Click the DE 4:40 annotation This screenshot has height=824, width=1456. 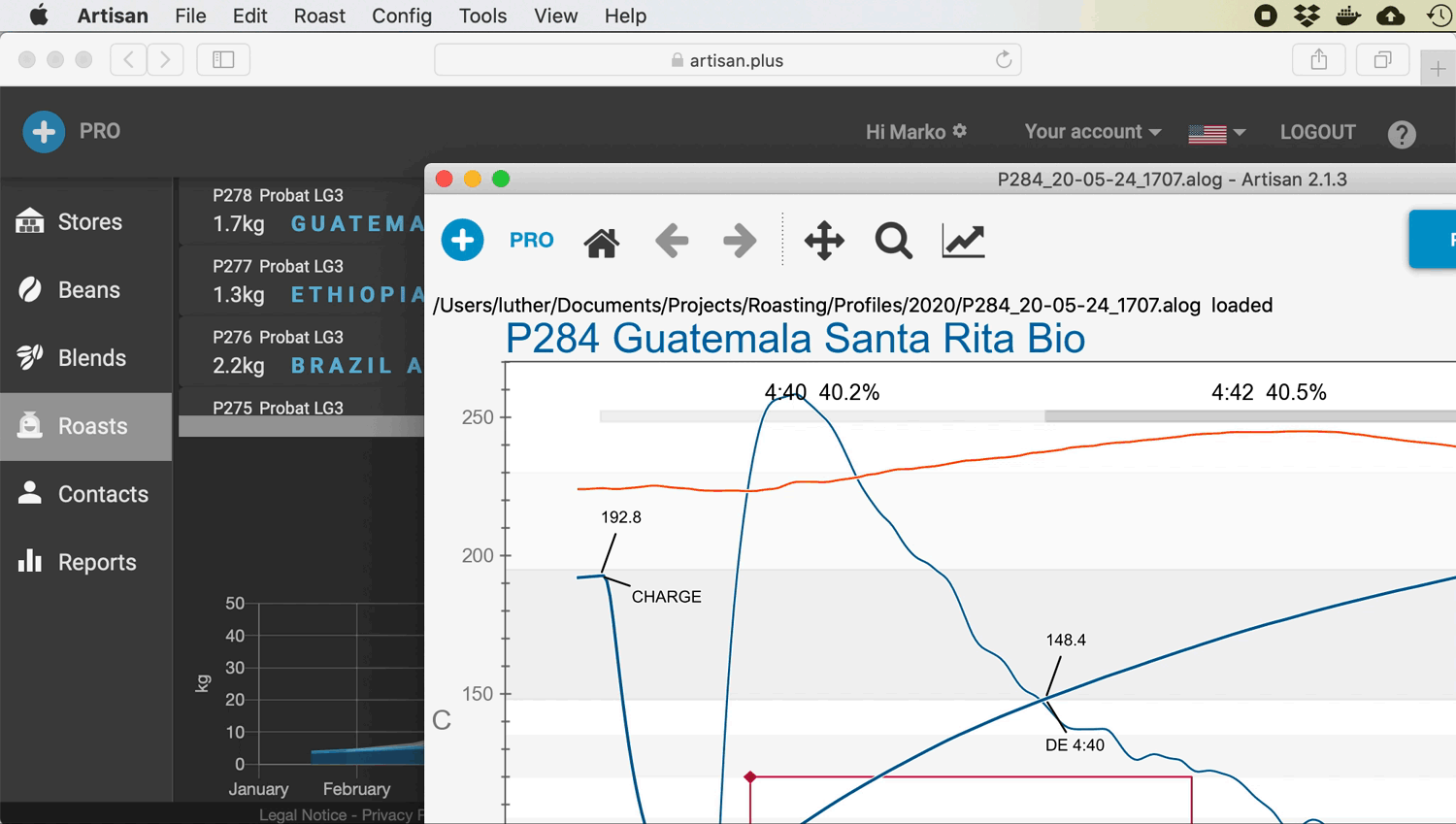tap(1075, 745)
